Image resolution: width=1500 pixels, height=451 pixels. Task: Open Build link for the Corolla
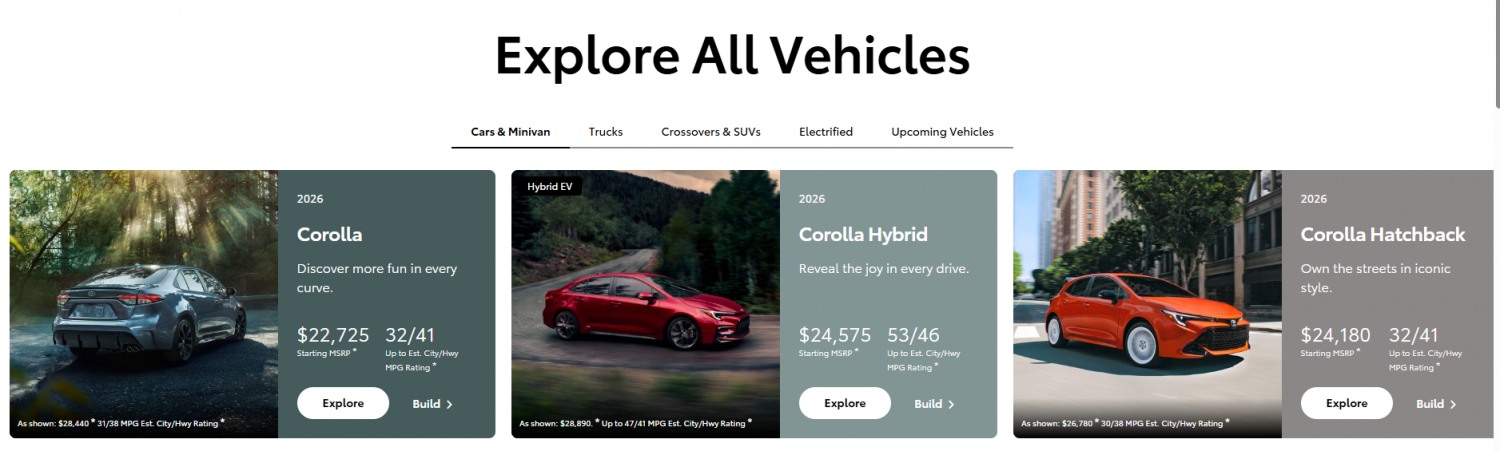click(433, 404)
